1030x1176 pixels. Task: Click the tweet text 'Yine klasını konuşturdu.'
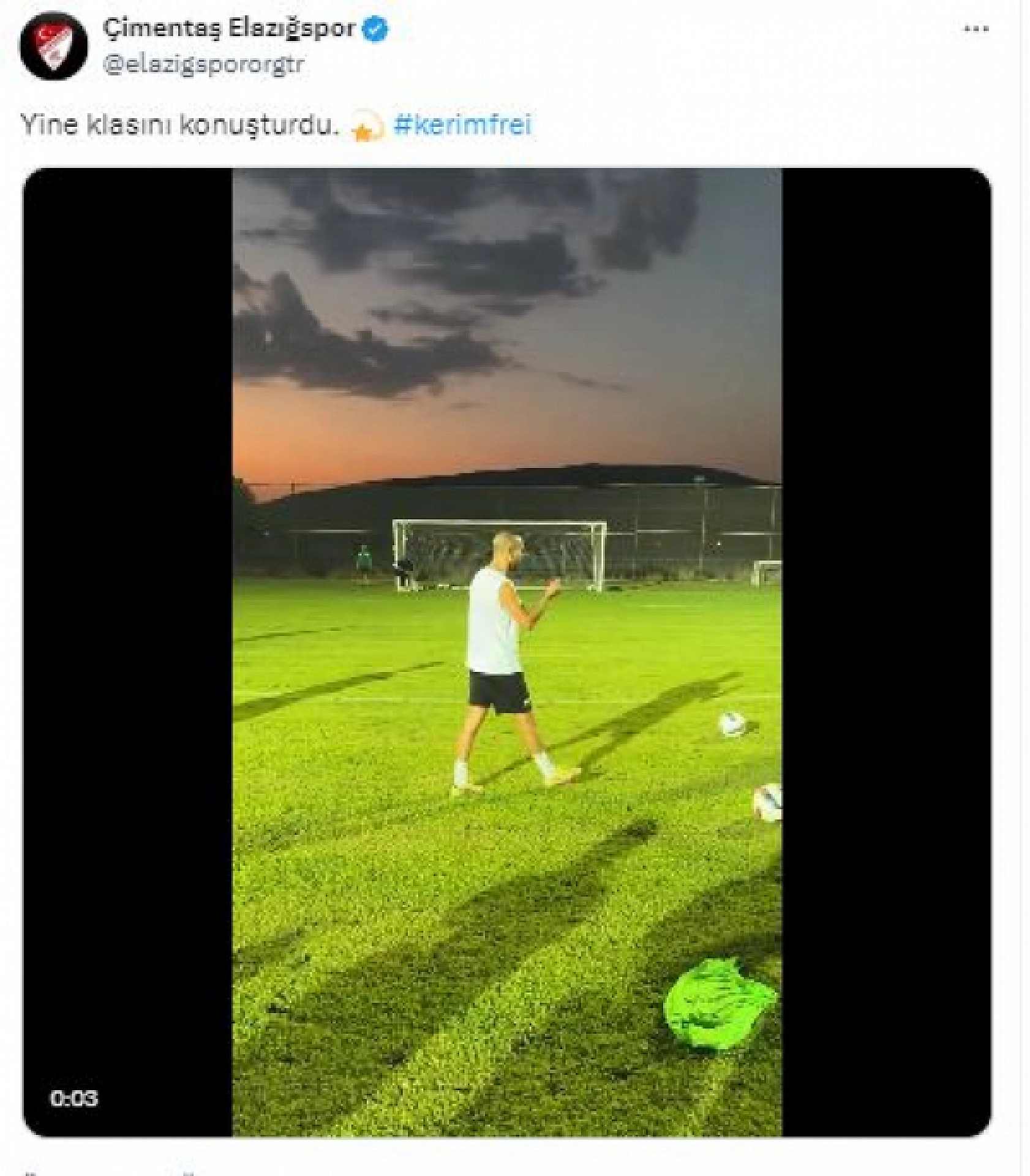[x=180, y=125]
